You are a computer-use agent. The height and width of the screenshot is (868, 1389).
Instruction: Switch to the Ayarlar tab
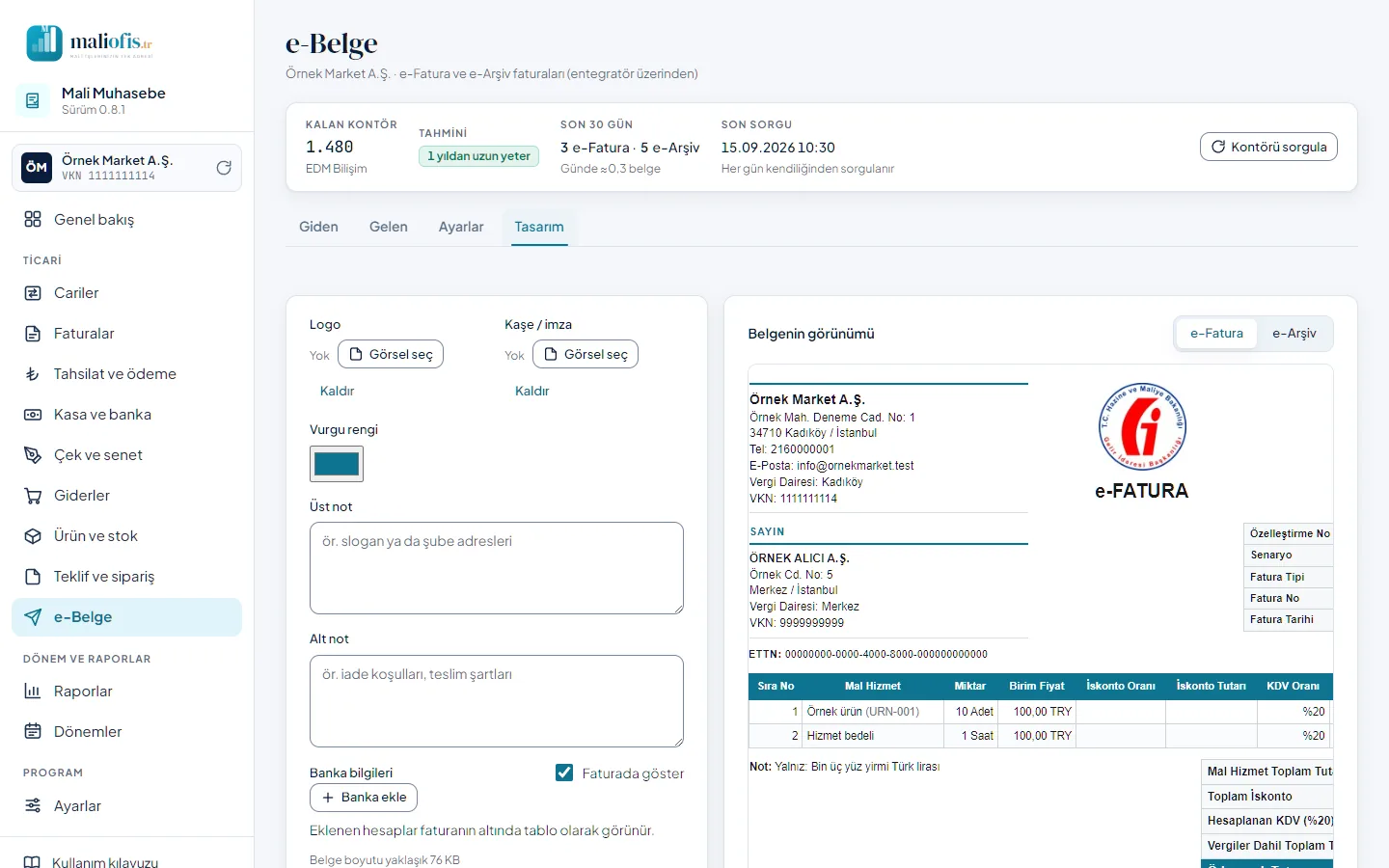(x=461, y=227)
